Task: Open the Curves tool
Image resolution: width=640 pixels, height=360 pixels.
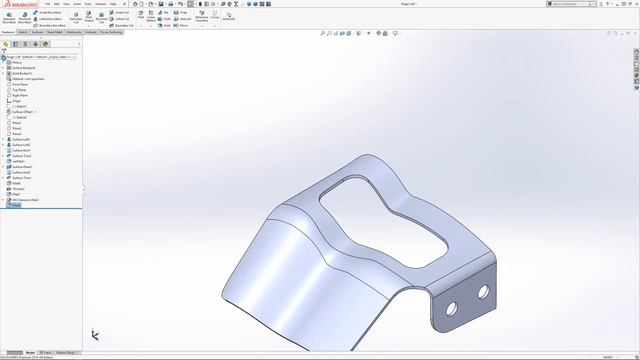Action: [215, 15]
